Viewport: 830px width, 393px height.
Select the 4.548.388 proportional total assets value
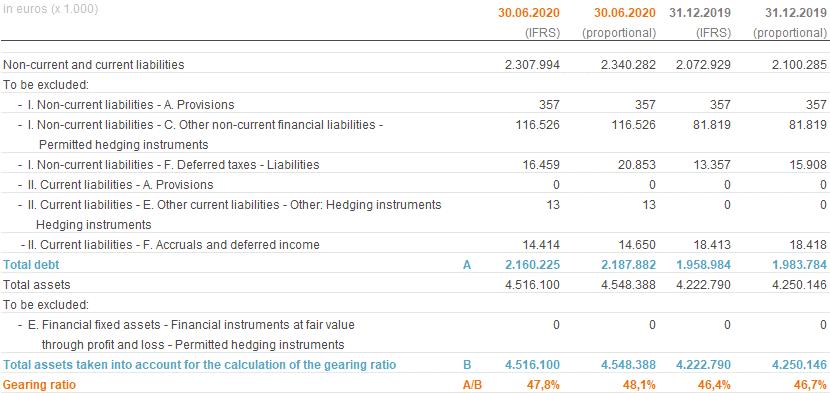[628, 284]
